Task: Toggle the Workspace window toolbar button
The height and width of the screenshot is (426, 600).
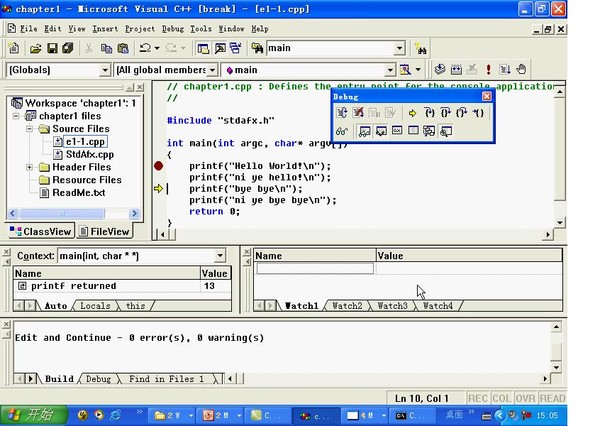Action: (203, 48)
